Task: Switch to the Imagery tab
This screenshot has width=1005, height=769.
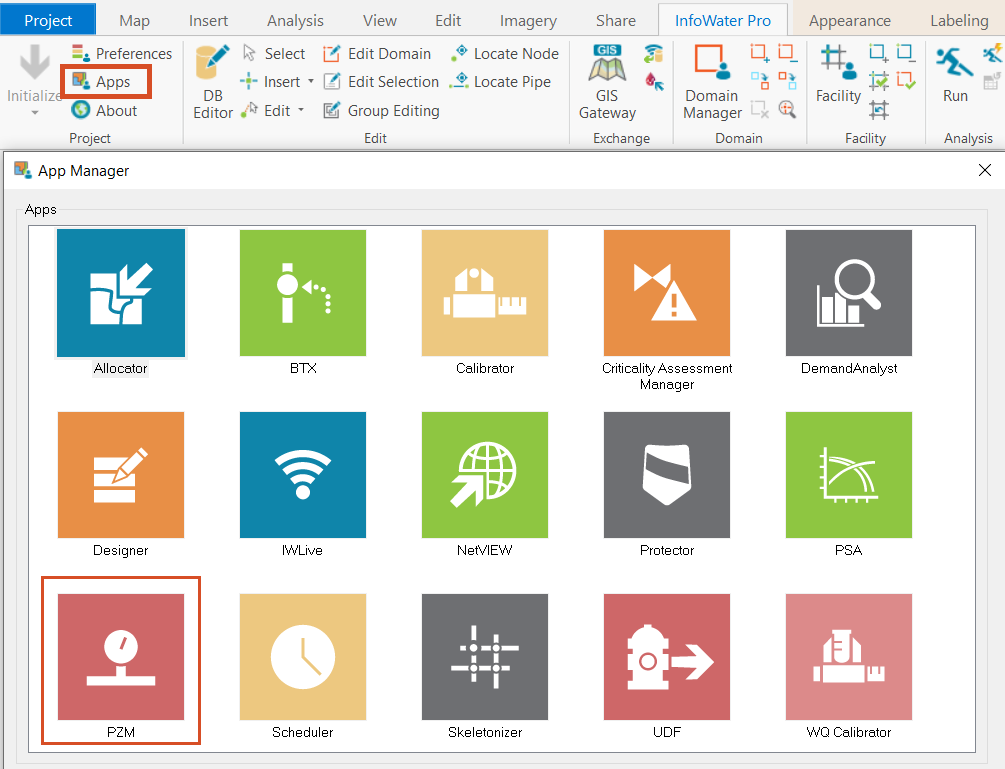Action: [x=528, y=21]
